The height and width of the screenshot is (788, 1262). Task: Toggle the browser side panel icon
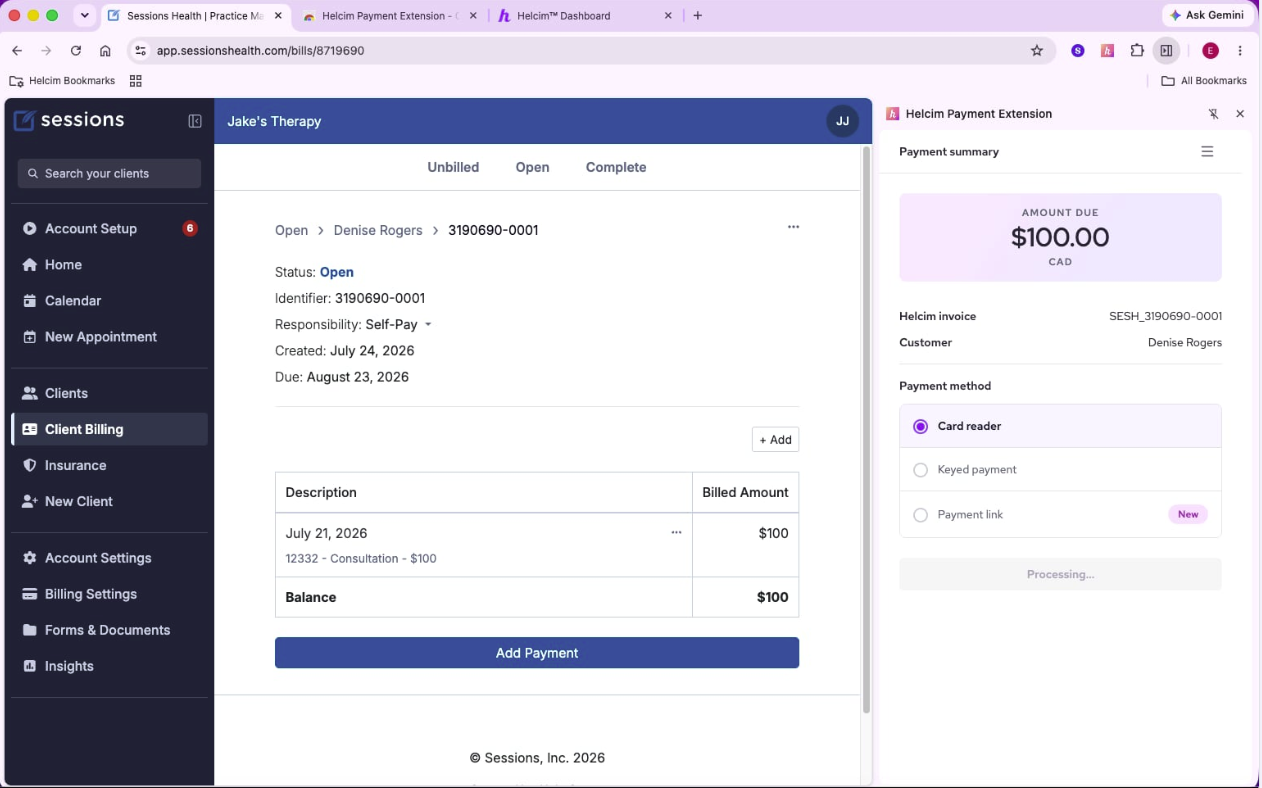click(1166, 51)
